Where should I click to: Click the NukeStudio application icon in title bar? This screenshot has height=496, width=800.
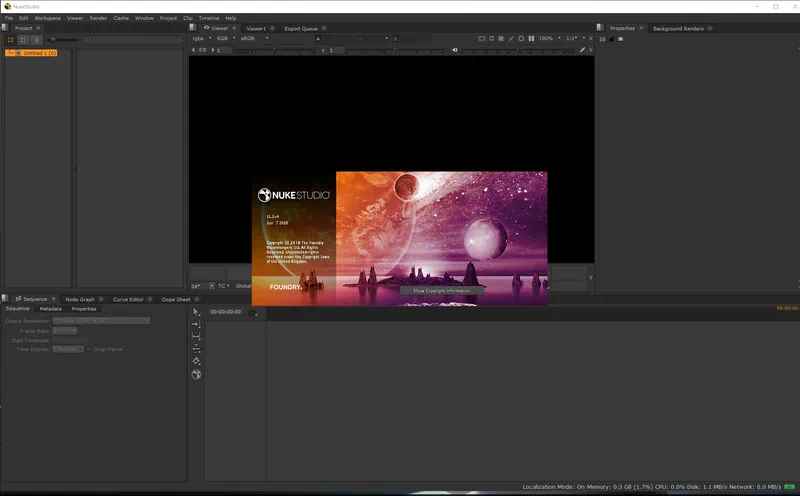pyautogui.click(x=7, y=6)
